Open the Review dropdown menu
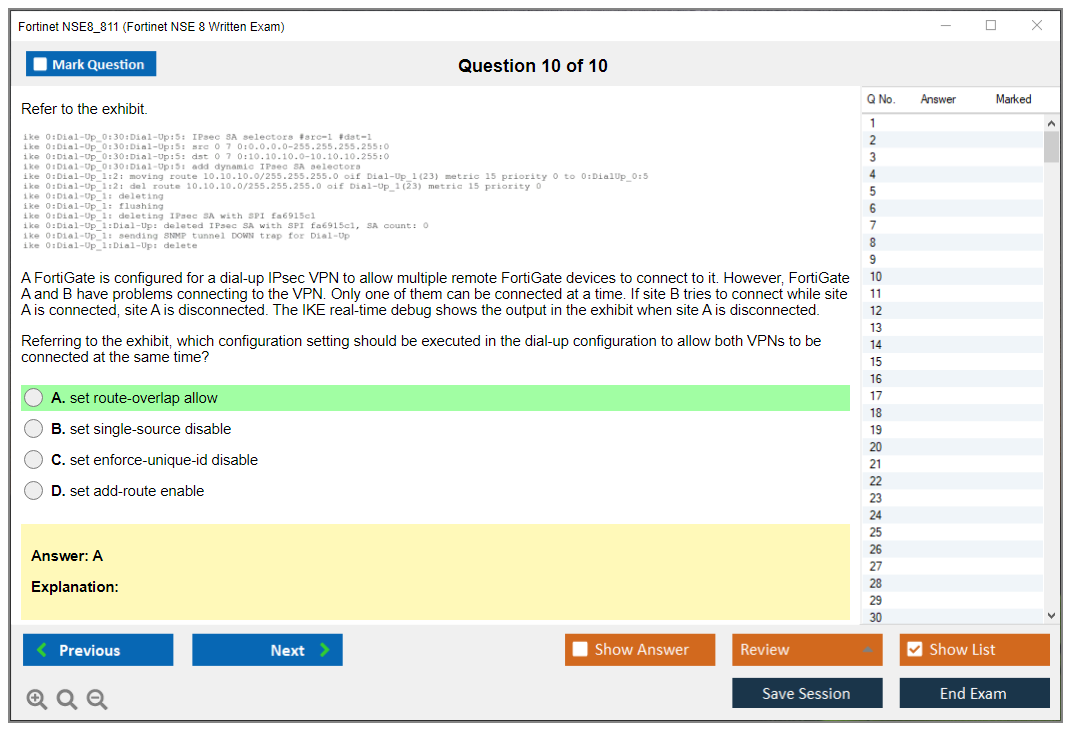 (x=806, y=650)
